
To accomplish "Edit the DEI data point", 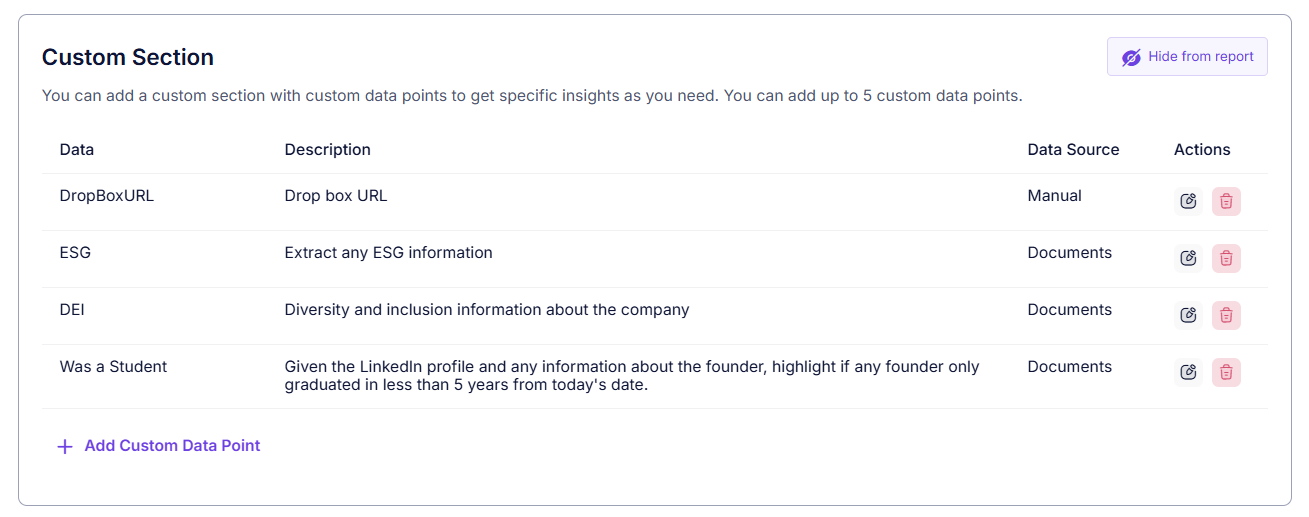I will click(x=1188, y=315).
